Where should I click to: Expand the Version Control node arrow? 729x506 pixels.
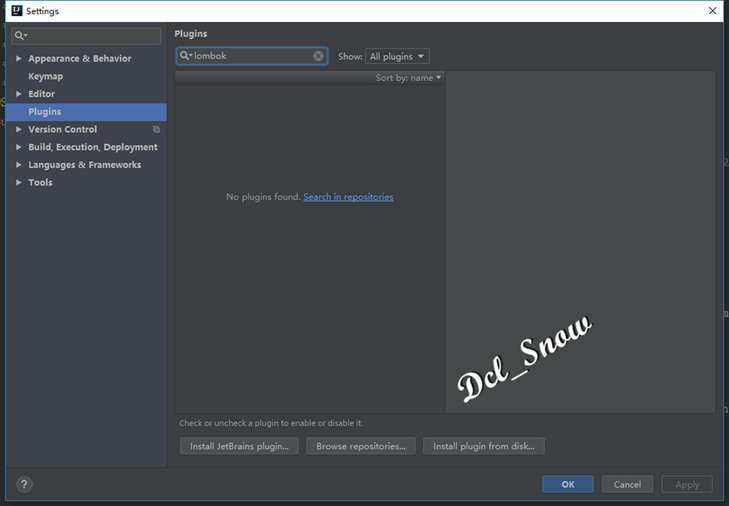coord(19,129)
